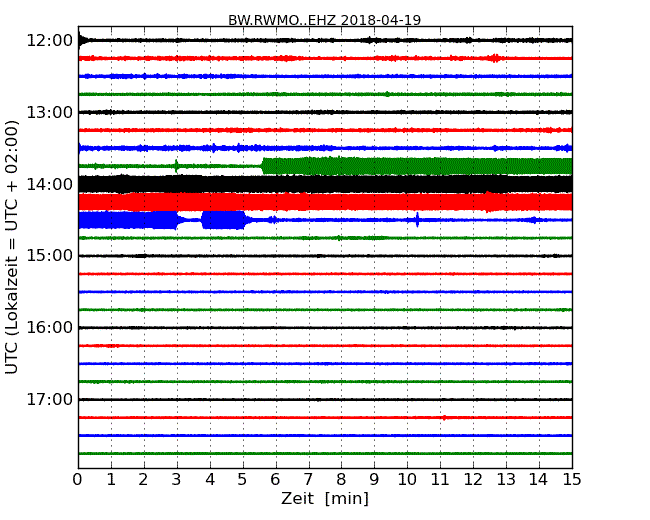Select the 12:00 time label
Screen dimensions: 650x520
click(x=50, y=41)
